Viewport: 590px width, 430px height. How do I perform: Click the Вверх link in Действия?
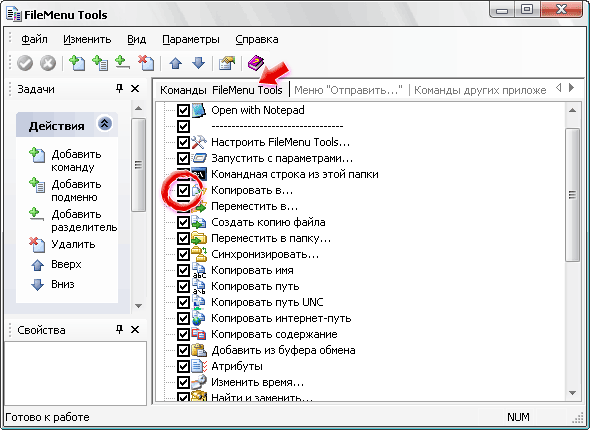point(66,264)
